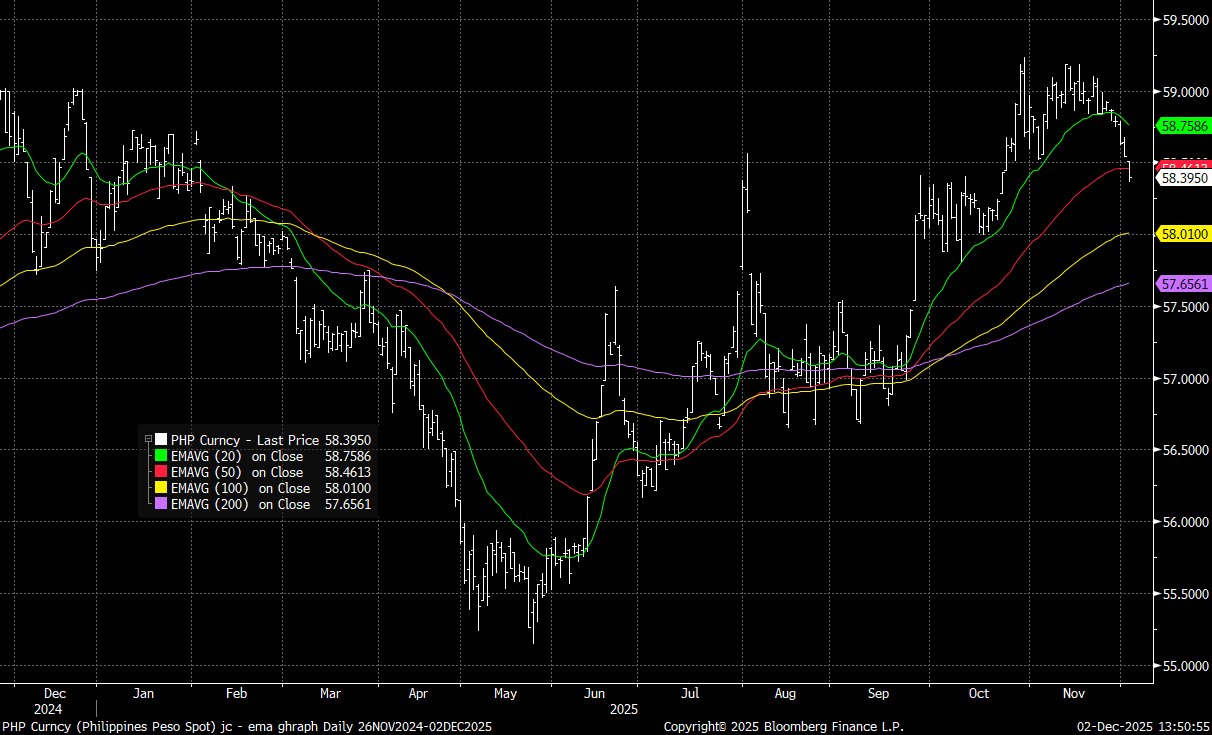Click the 55.0000 label on price axis
Screen dimensions: 1212x735
pyautogui.click(x=1184, y=666)
